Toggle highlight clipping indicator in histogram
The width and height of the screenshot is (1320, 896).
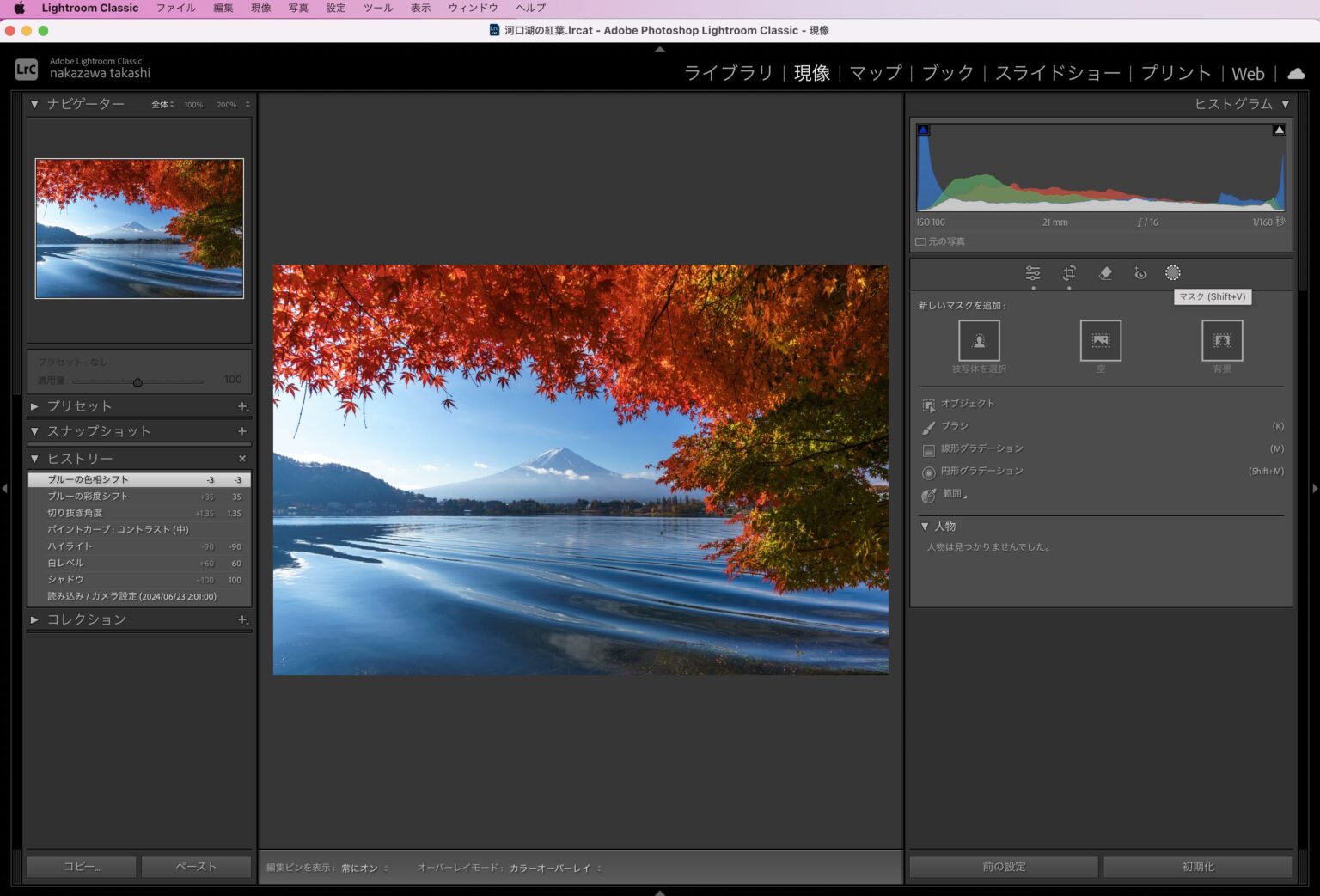click(1279, 131)
